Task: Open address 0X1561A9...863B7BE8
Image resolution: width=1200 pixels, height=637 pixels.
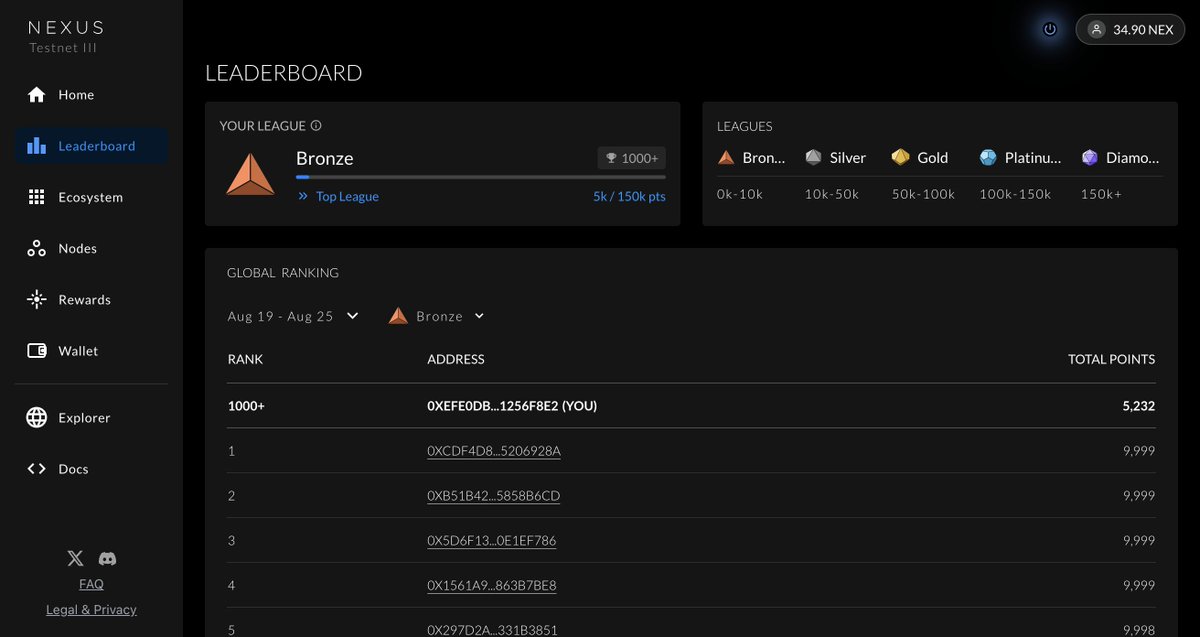Action: 492,586
